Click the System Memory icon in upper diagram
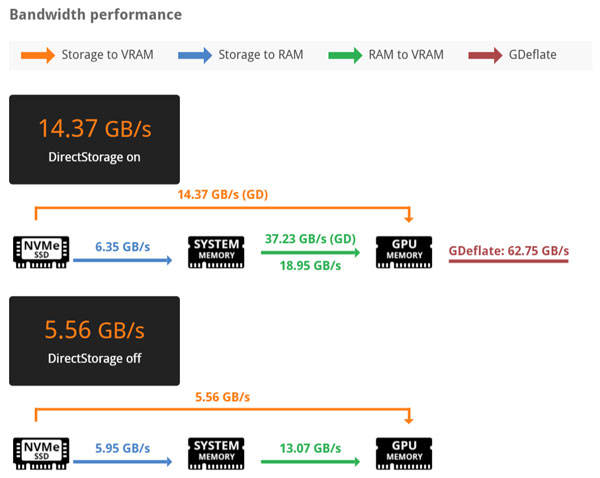The image size is (600, 478). [x=216, y=254]
